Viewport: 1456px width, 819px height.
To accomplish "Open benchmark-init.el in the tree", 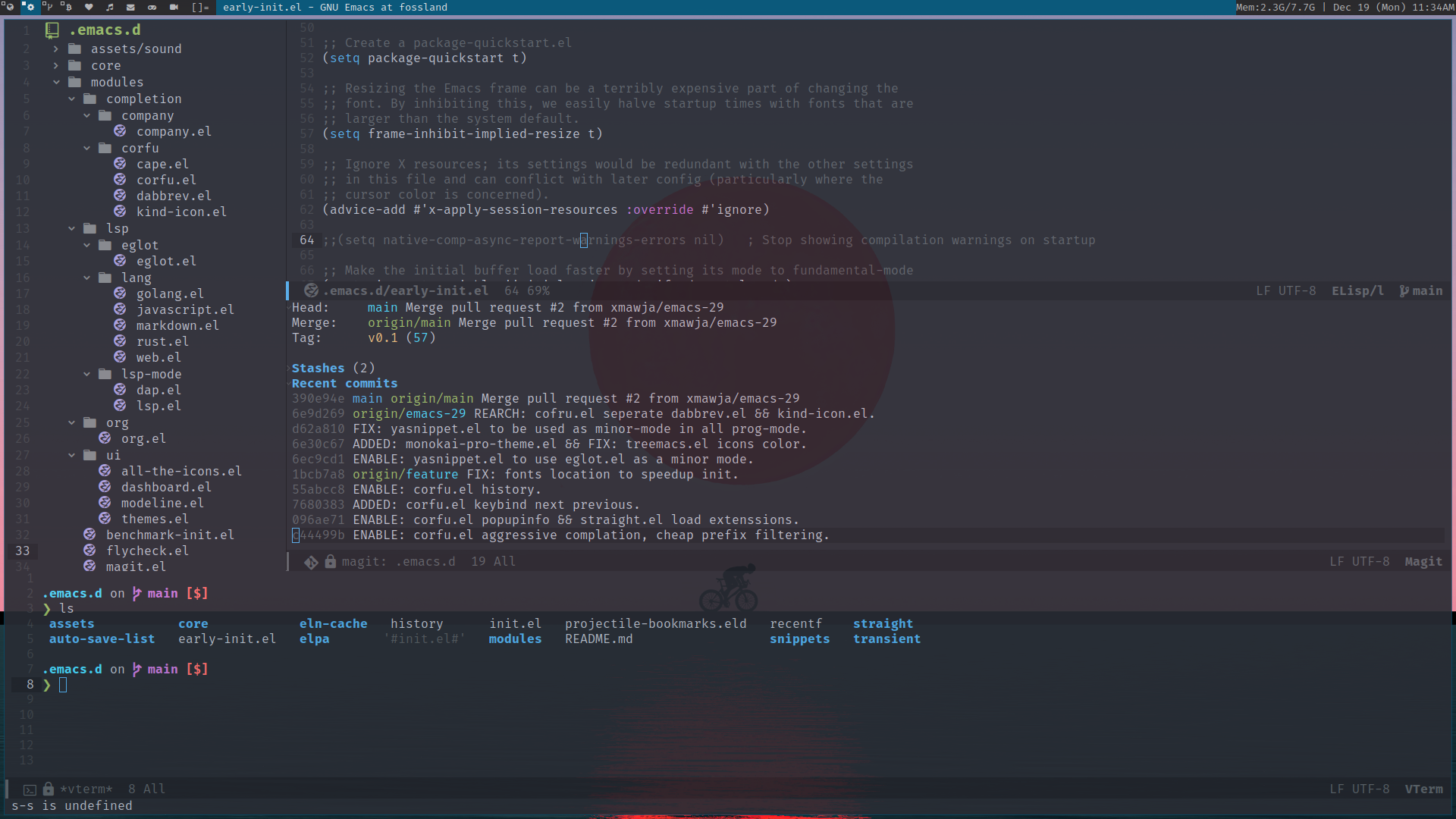I will 170,535.
